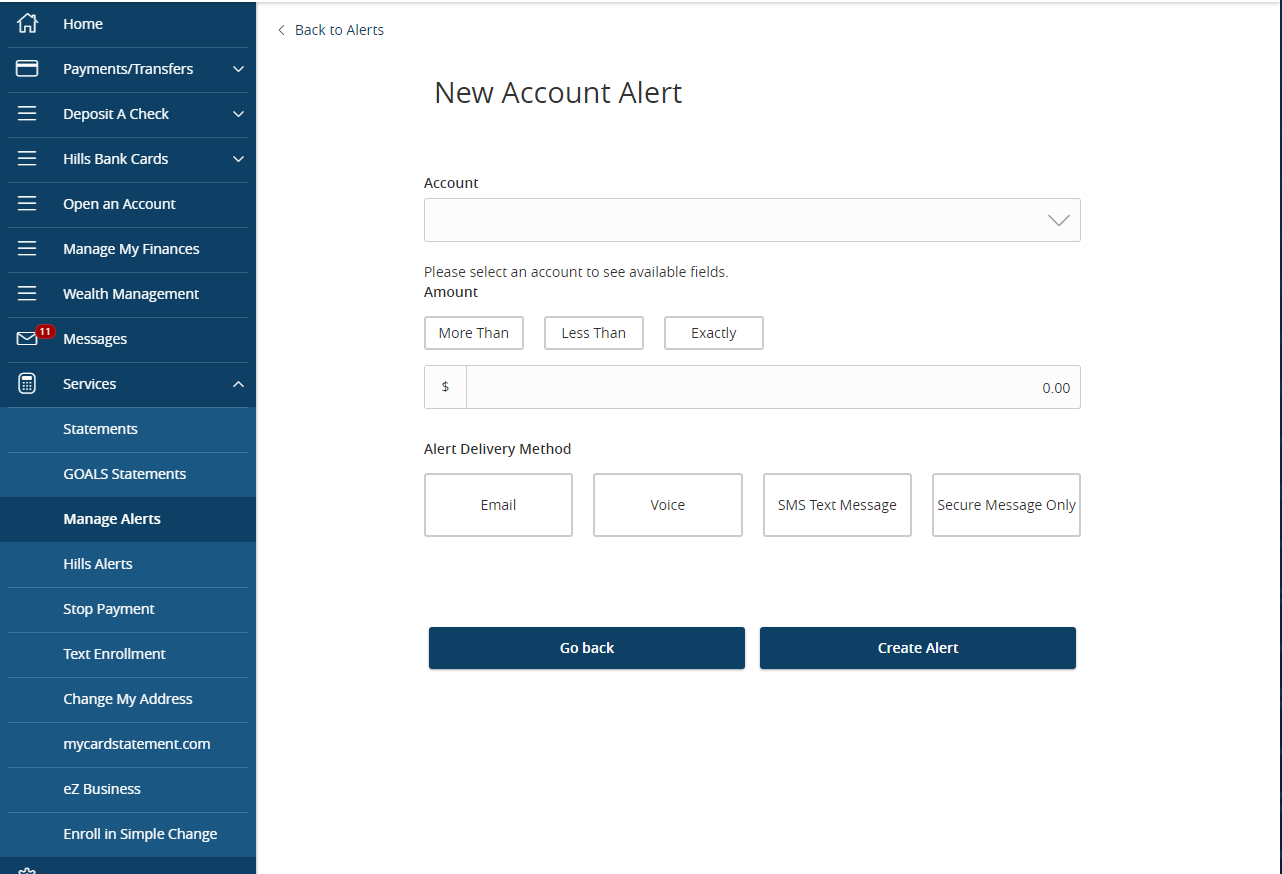Viewport: 1282px width, 874px height.
Task: Click the back arrow beside Back to Alerts
Action: coord(281,30)
